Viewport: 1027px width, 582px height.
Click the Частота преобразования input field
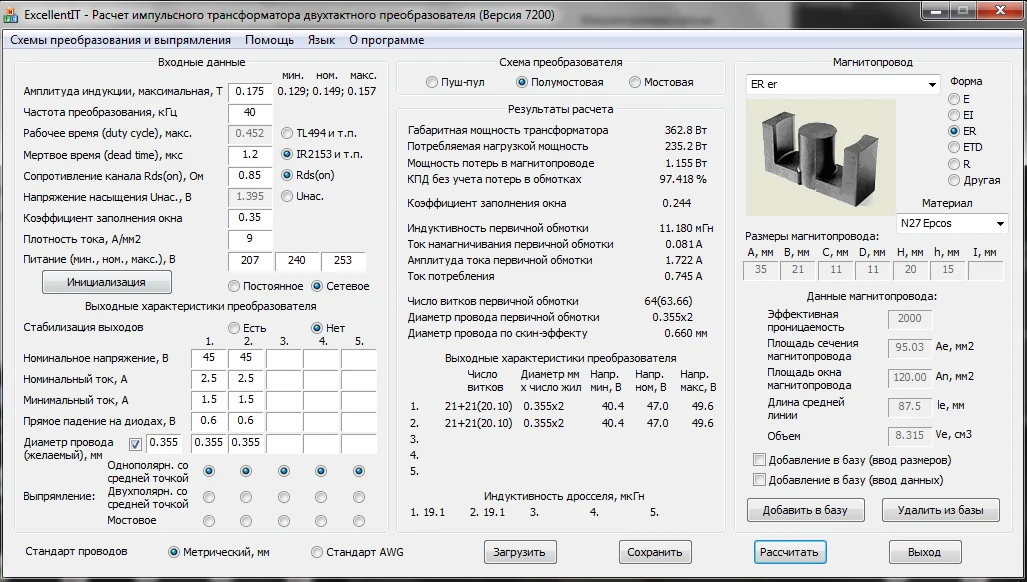[x=249, y=112]
